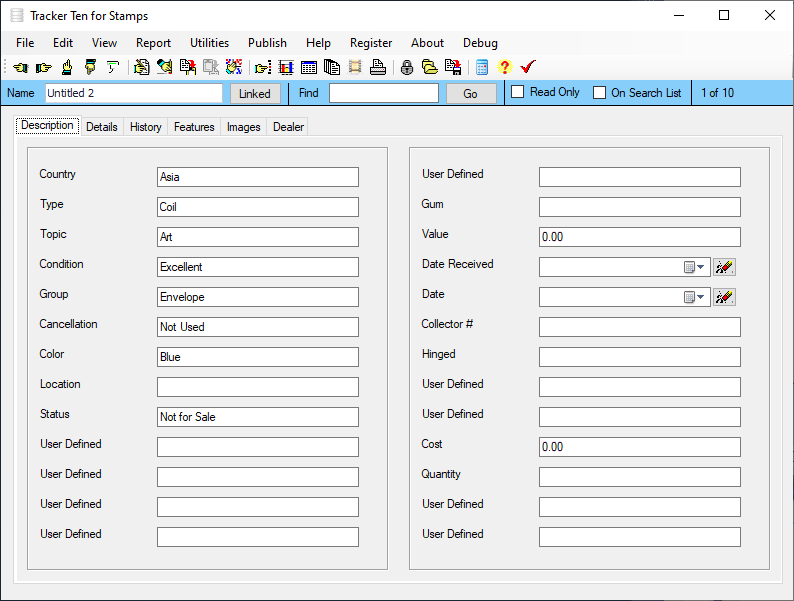Switch to the Images tab

(x=243, y=127)
